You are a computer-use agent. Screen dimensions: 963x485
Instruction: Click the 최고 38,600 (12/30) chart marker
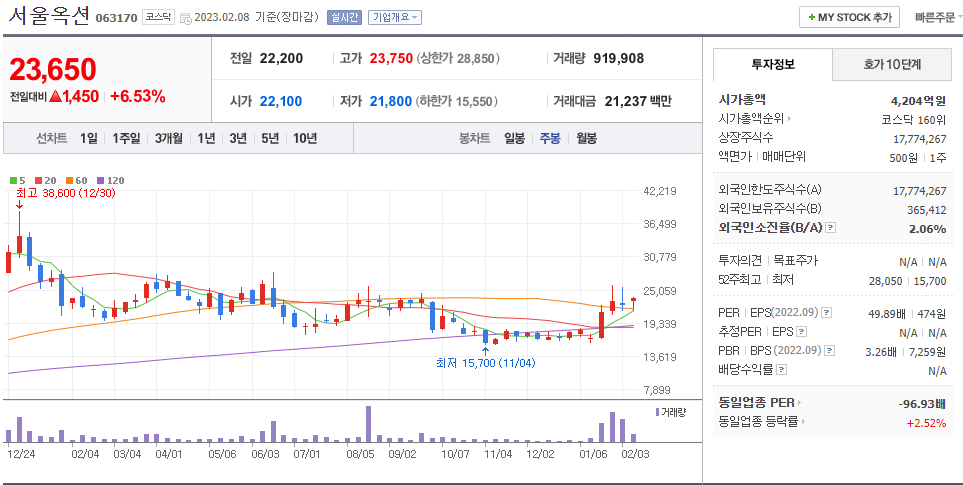(66, 193)
